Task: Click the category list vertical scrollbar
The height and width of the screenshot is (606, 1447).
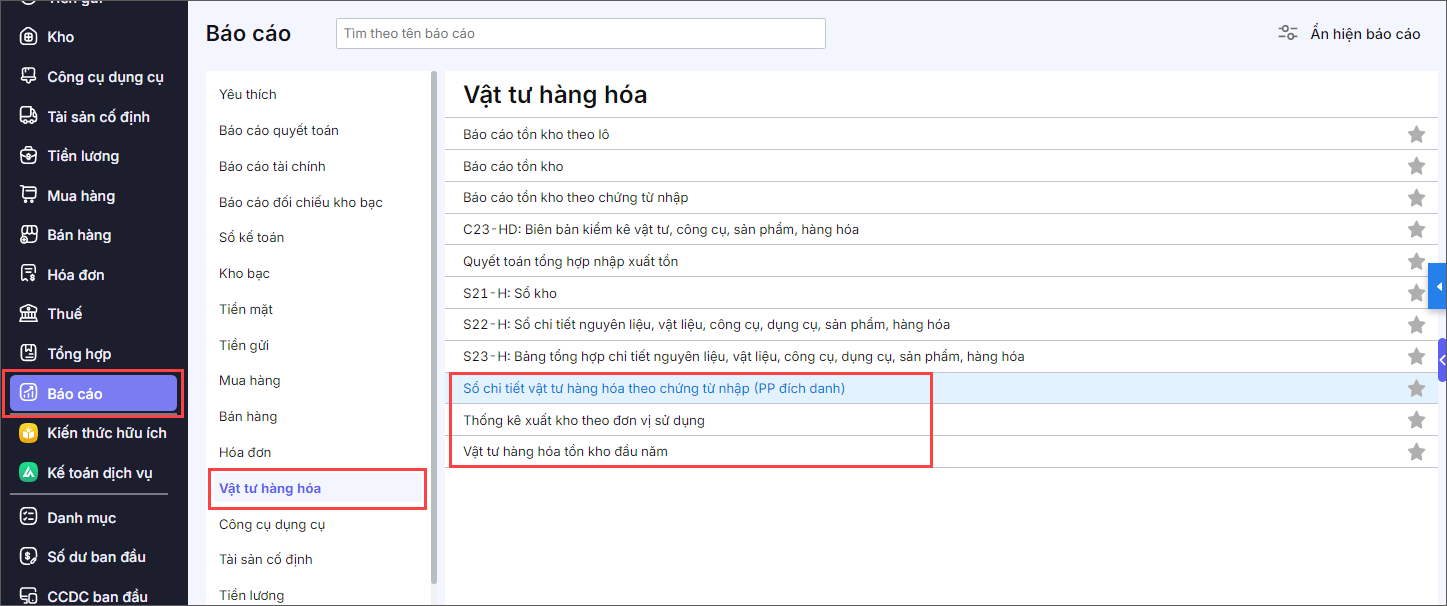Action: point(434,326)
